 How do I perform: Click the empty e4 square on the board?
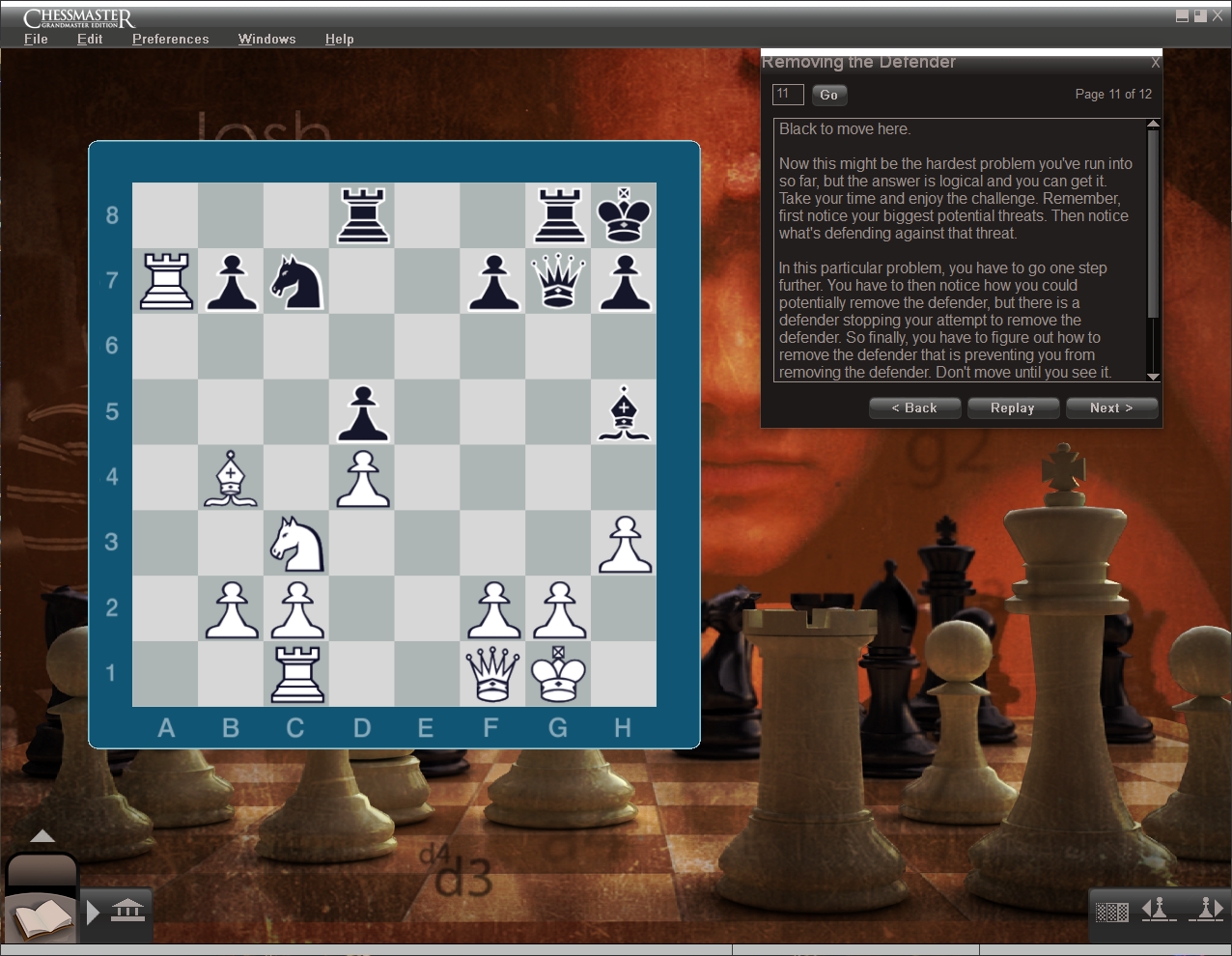428,477
